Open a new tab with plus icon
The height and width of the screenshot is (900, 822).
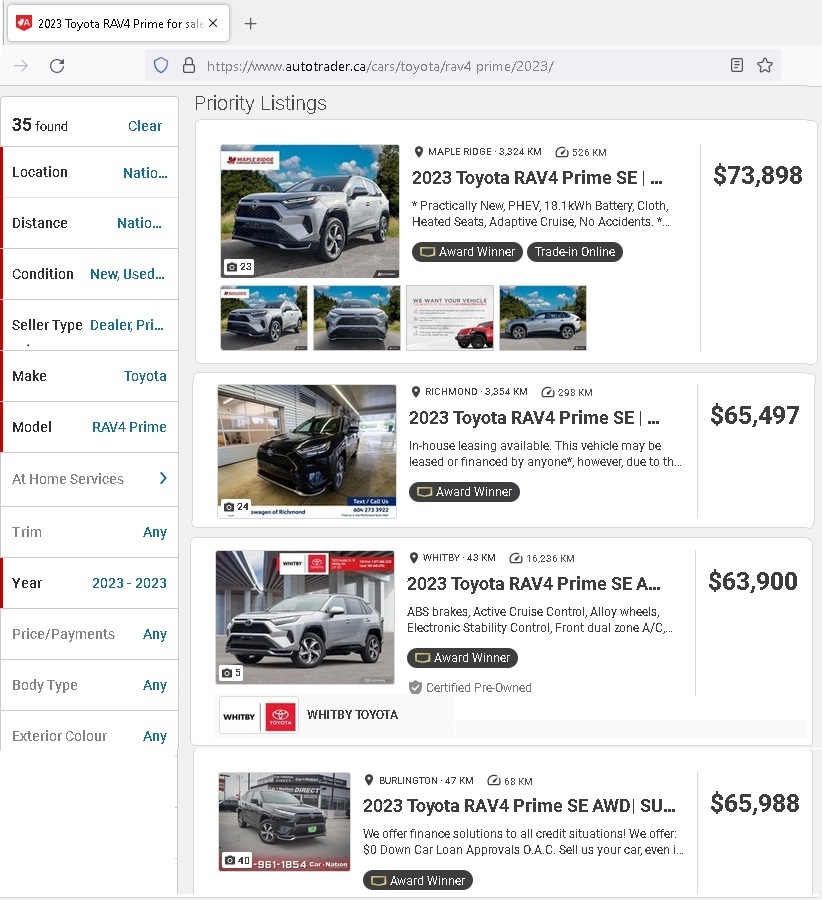point(250,24)
